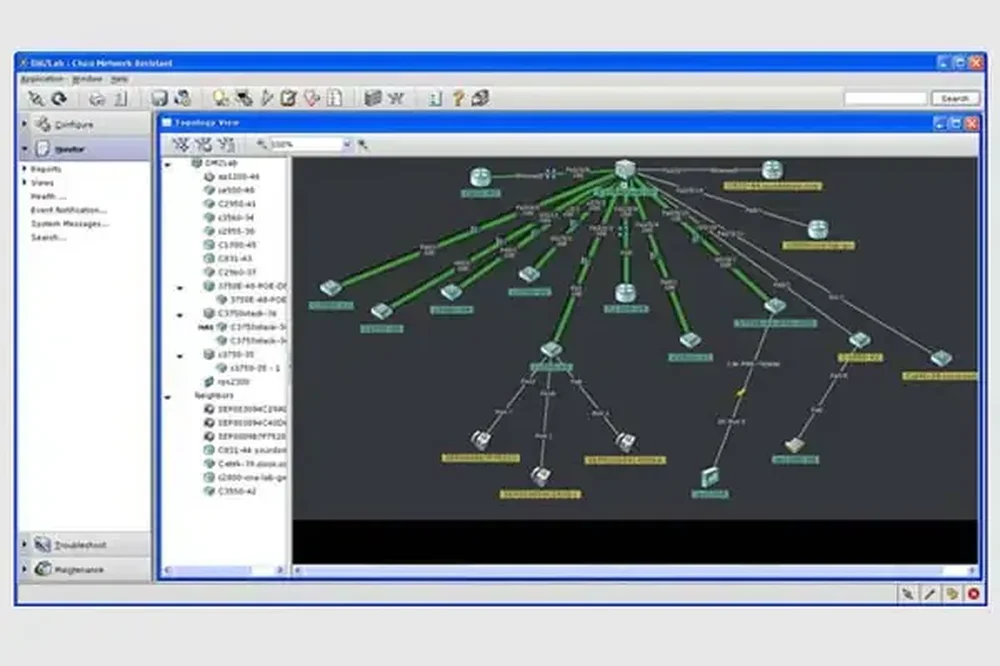Click the Event Notification heart icon

(309, 97)
